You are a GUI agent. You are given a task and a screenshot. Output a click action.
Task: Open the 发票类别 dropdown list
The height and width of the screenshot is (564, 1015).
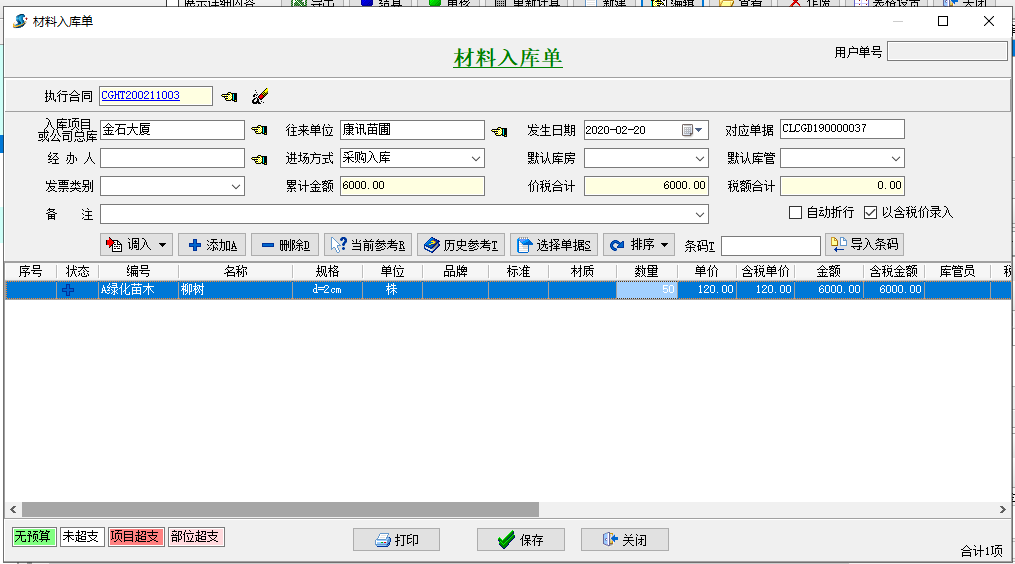coord(236,186)
